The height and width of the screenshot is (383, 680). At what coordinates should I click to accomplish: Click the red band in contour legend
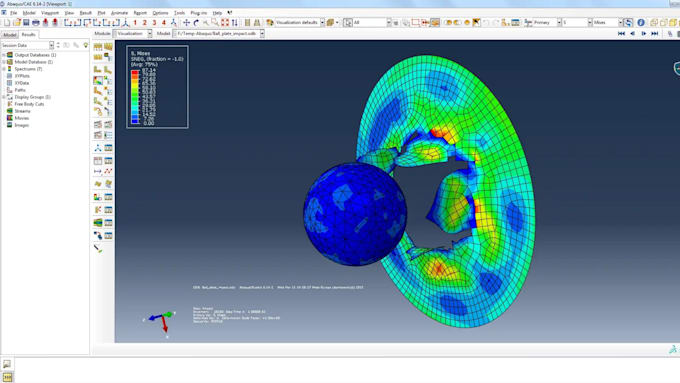coord(135,73)
